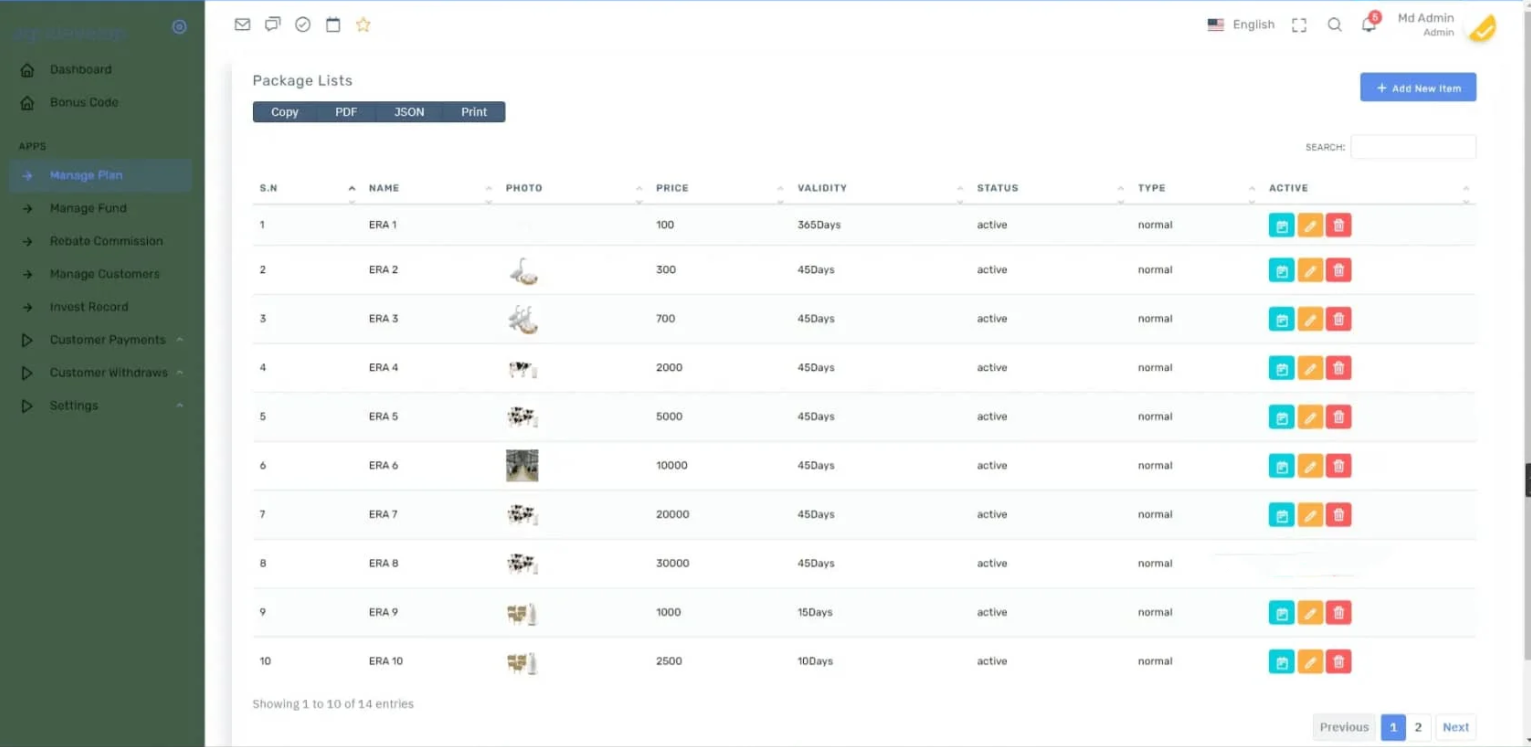
Task: Click the search magnifier icon in header
Action: (x=1334, y=25)
